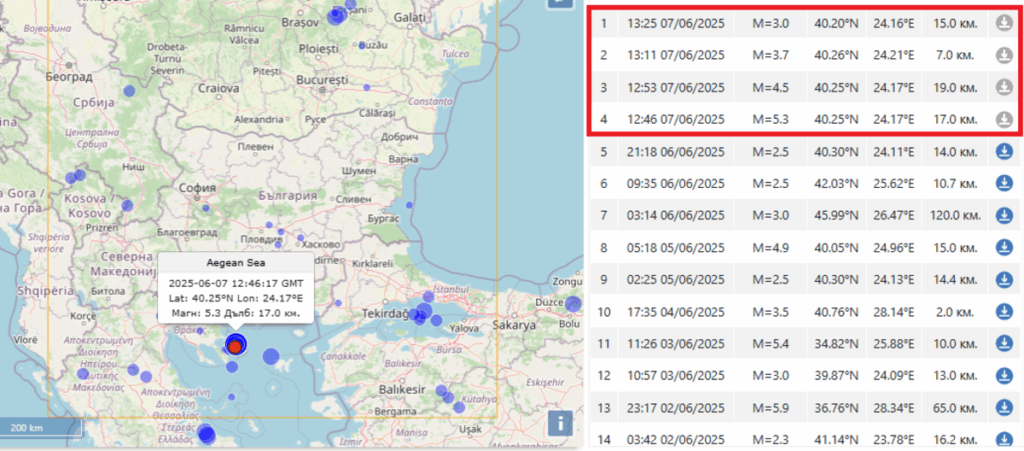1024x451 pixels.
Task: Download row 11 event with M=5.4
Action: pyautogui.click(x=1004, y=344)
